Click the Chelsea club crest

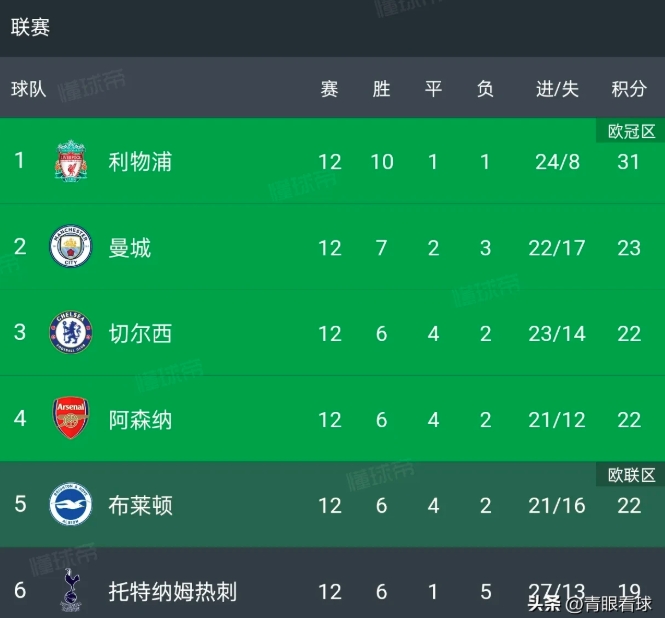coord(71,333)
